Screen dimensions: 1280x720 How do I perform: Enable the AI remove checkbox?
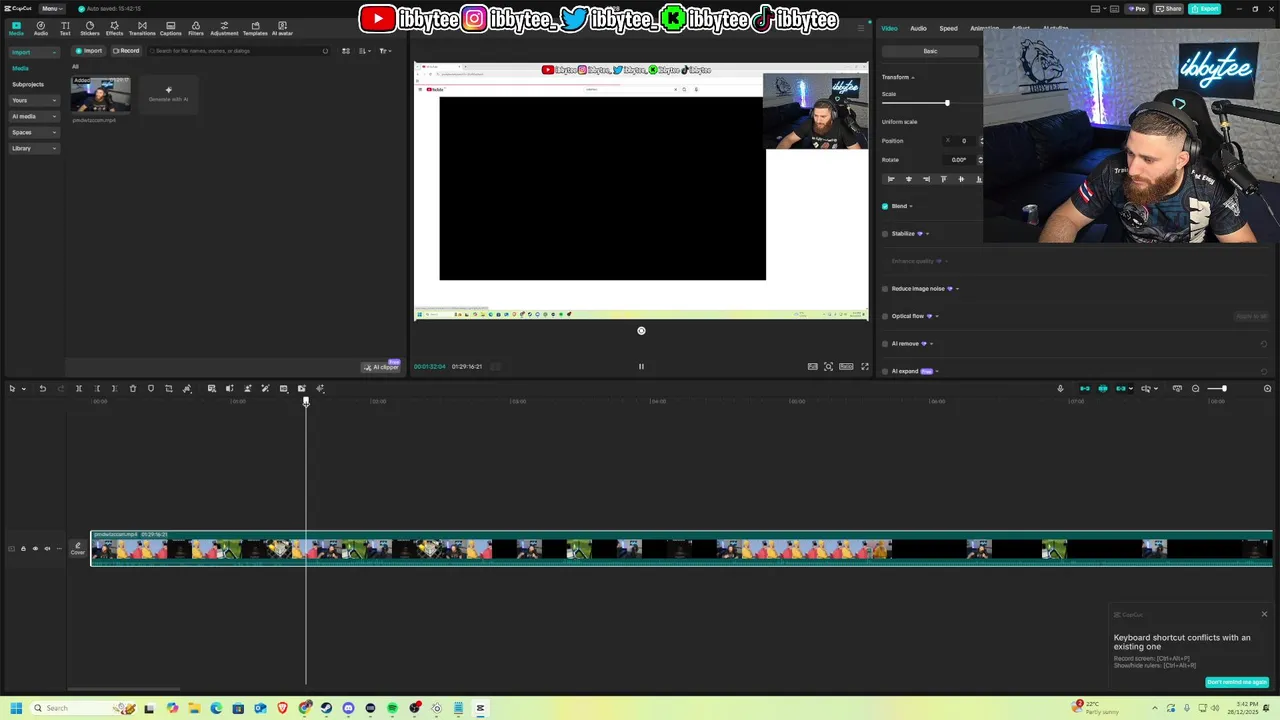(x=885, y=344)
